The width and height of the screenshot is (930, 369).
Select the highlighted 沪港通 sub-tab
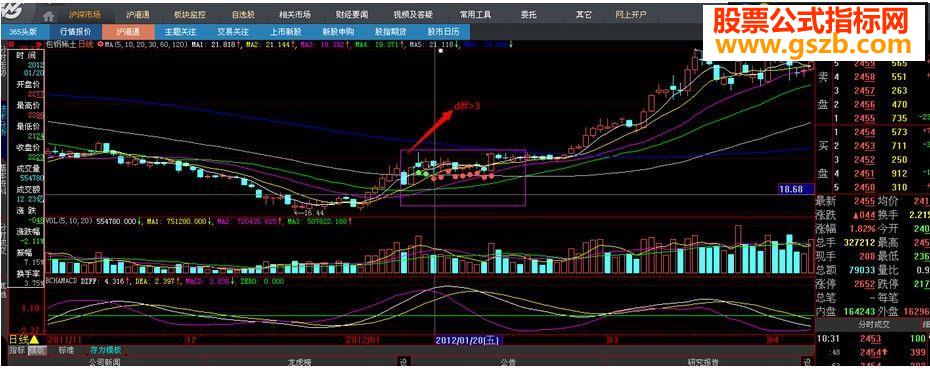pyautogui.click(x=128, y=32)
